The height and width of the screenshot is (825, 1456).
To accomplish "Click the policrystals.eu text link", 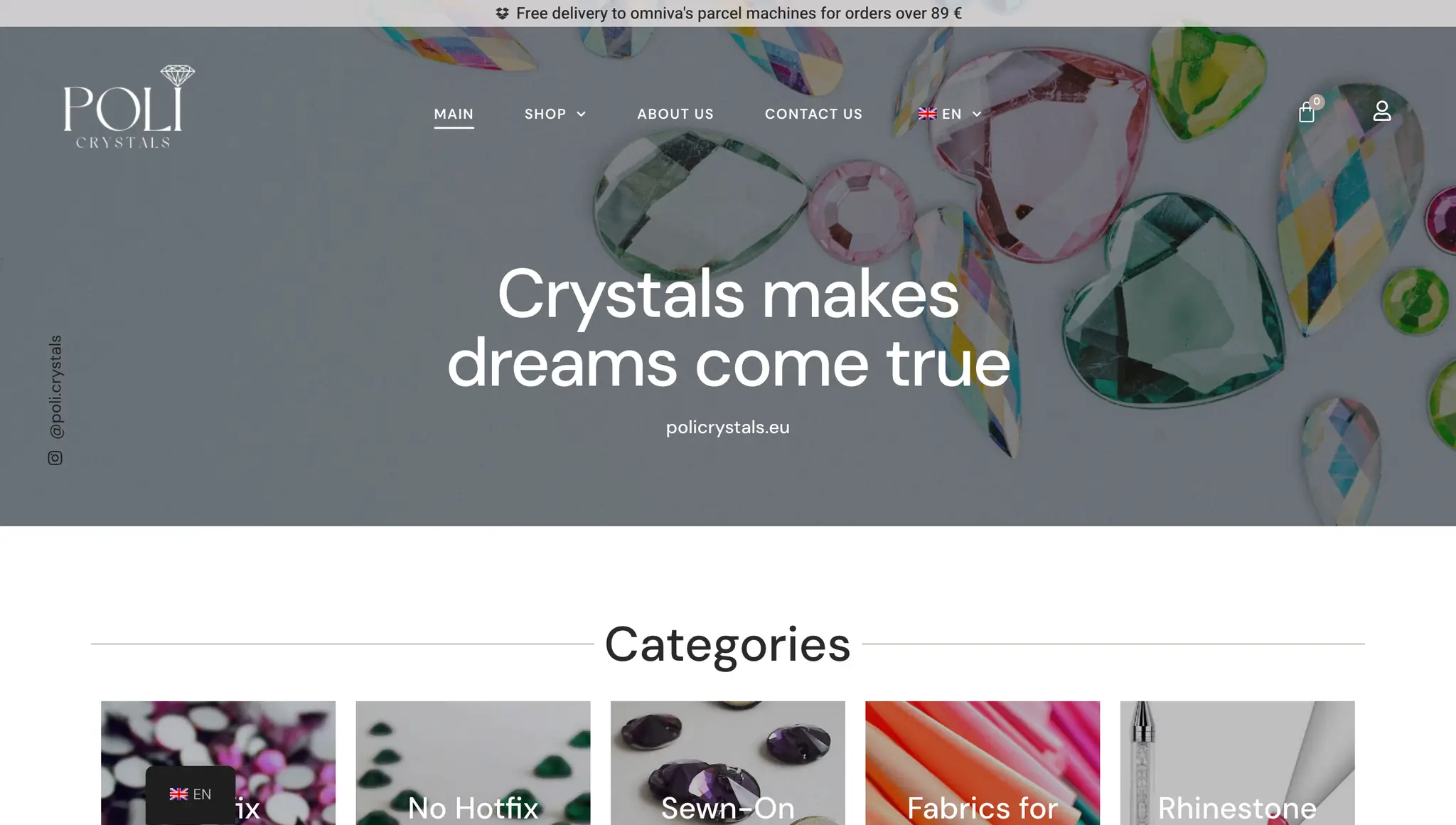I will click(727, 427).
